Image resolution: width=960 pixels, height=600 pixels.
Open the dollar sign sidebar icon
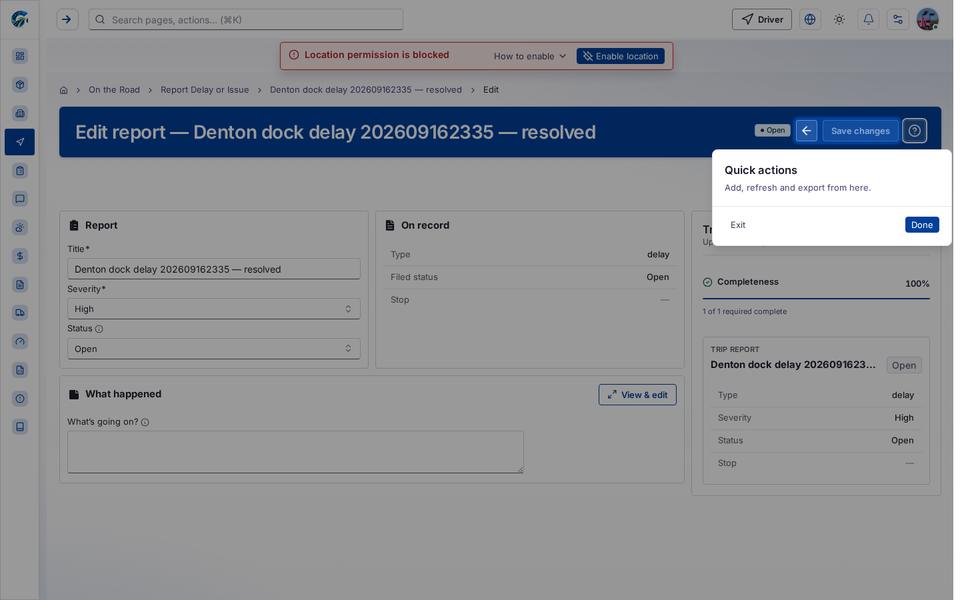[20, 256]
